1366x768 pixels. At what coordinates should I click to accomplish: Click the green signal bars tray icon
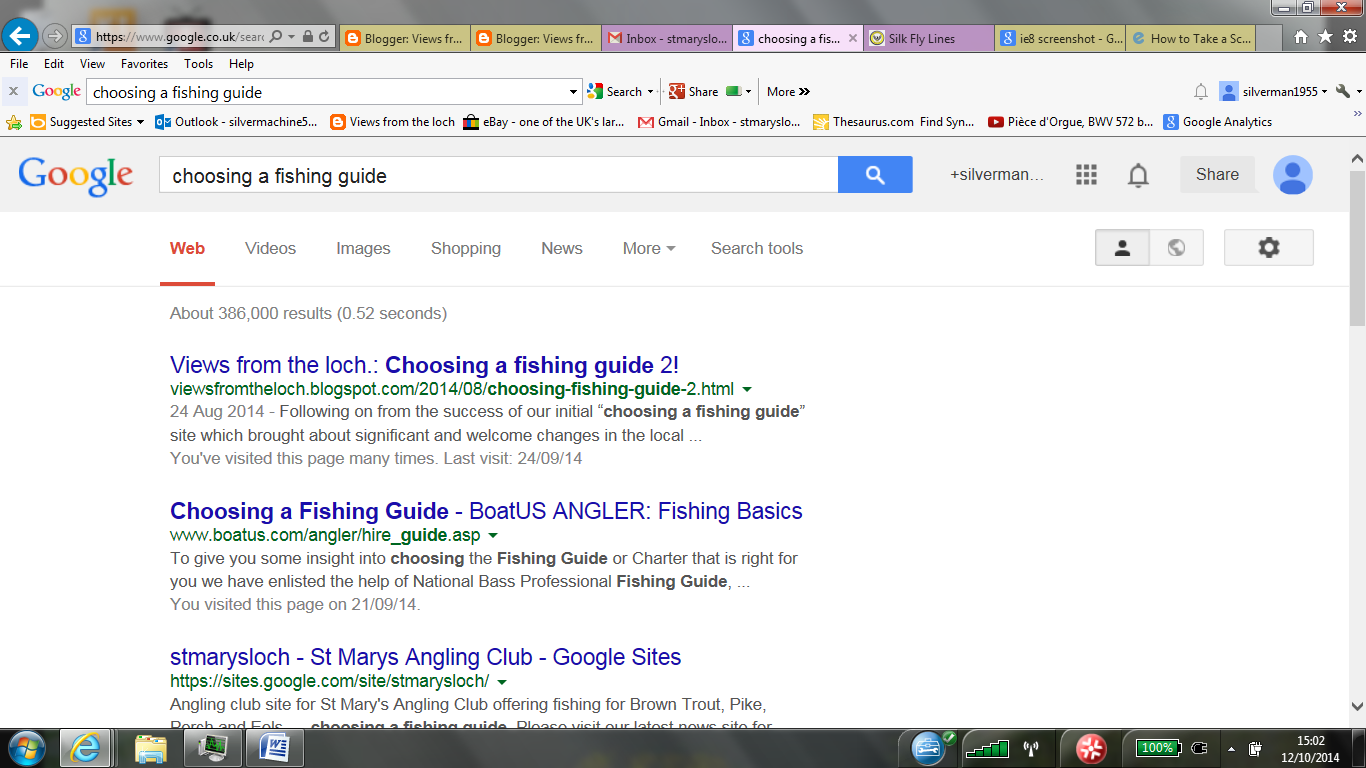[989, 748]
